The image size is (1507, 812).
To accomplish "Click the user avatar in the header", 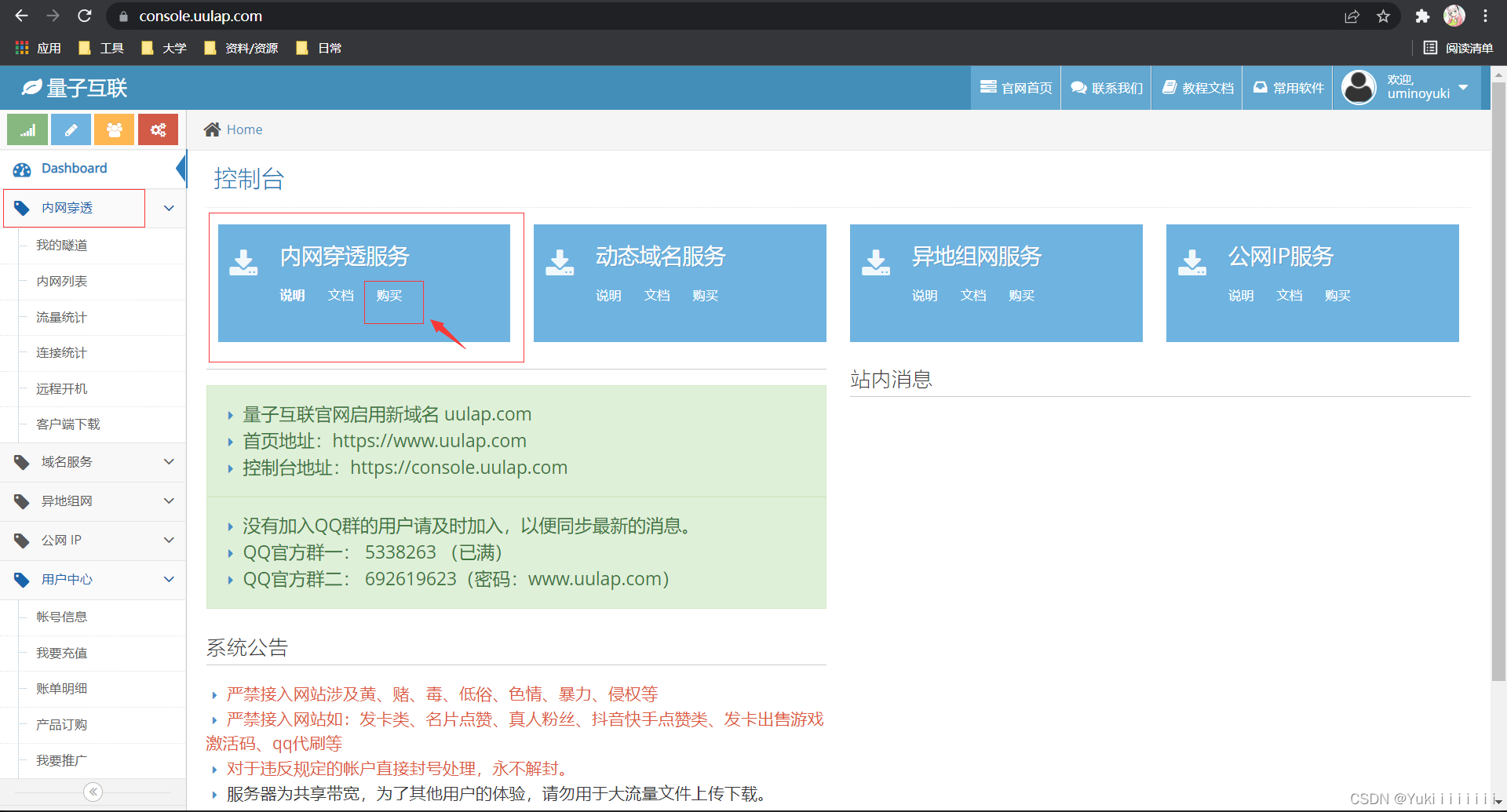I will click(1359, 87).
